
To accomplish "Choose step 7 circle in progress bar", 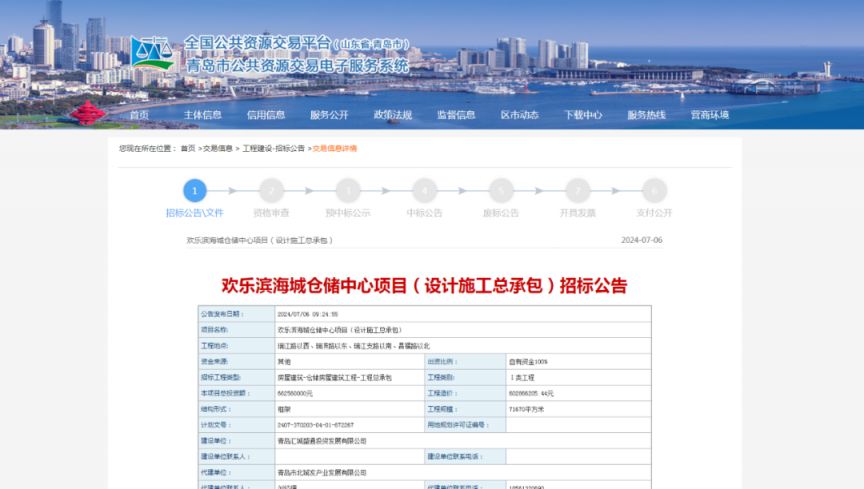I will click(654, 190).
